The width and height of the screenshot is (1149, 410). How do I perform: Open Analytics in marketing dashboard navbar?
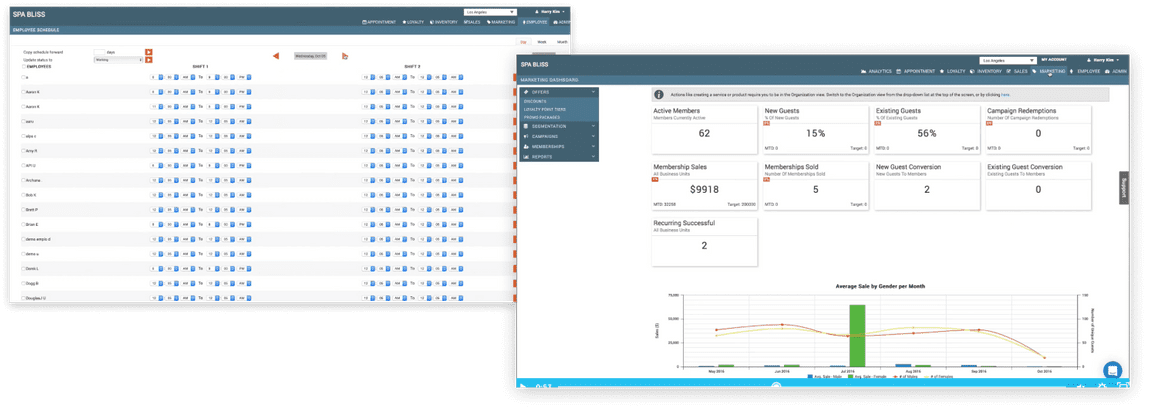(876, 72)
